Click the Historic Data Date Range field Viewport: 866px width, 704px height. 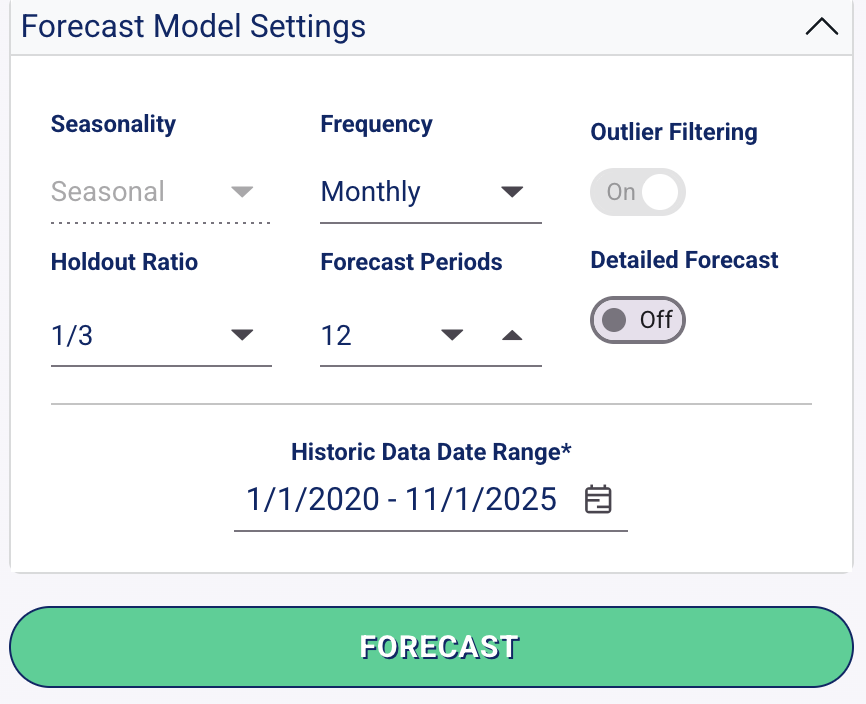(x=400, y=499)
